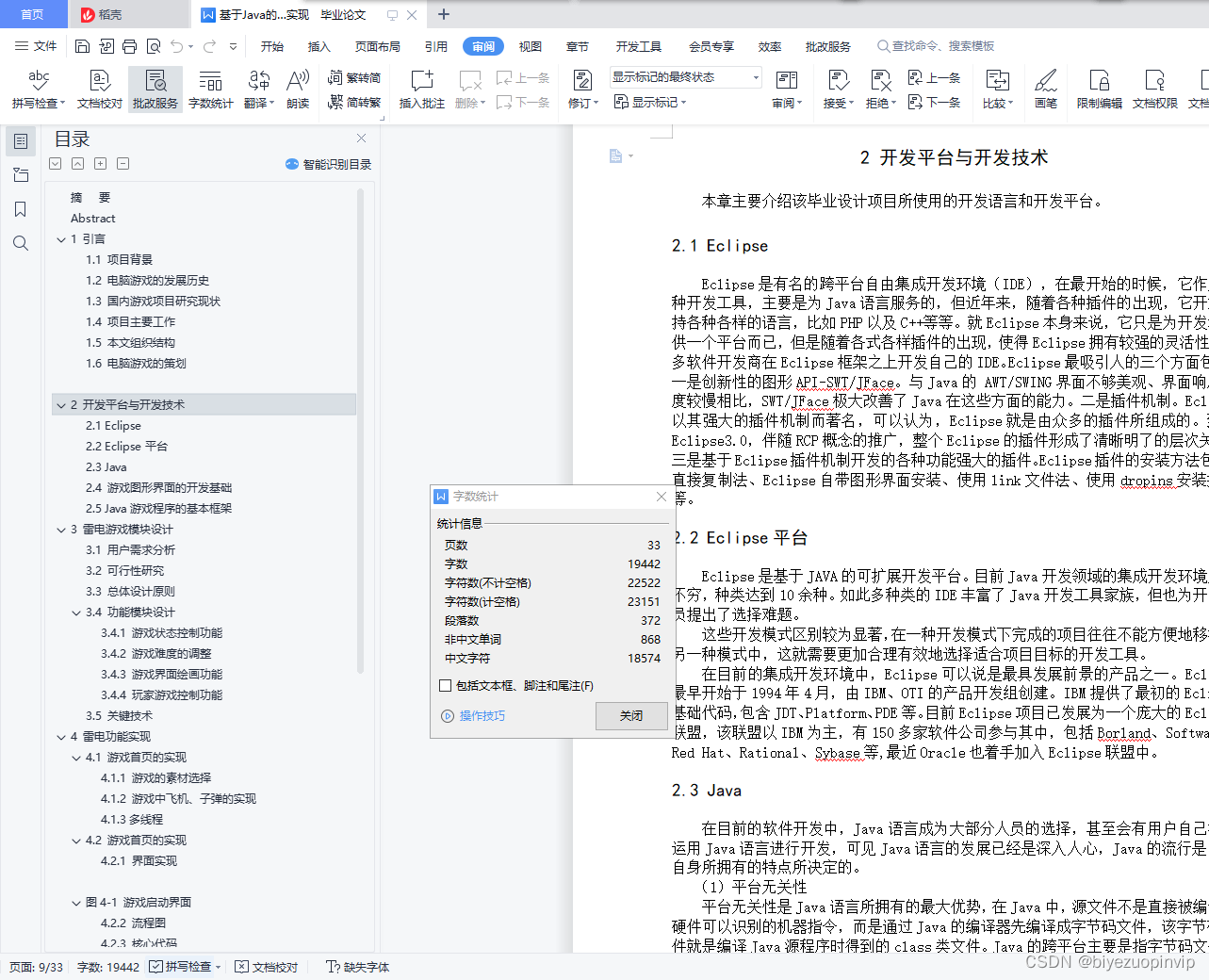
Task: Switch to the 首页 home tab
Action: [x=33, y=14]
